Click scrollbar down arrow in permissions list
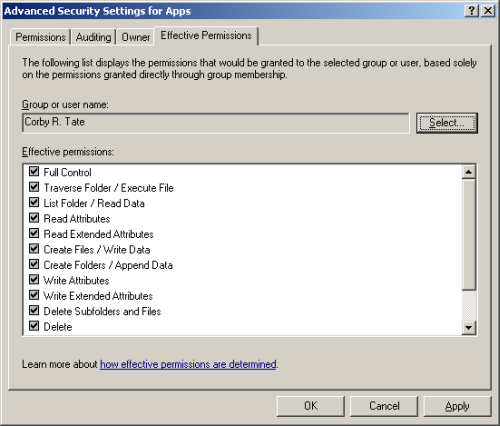 [469, 327]
